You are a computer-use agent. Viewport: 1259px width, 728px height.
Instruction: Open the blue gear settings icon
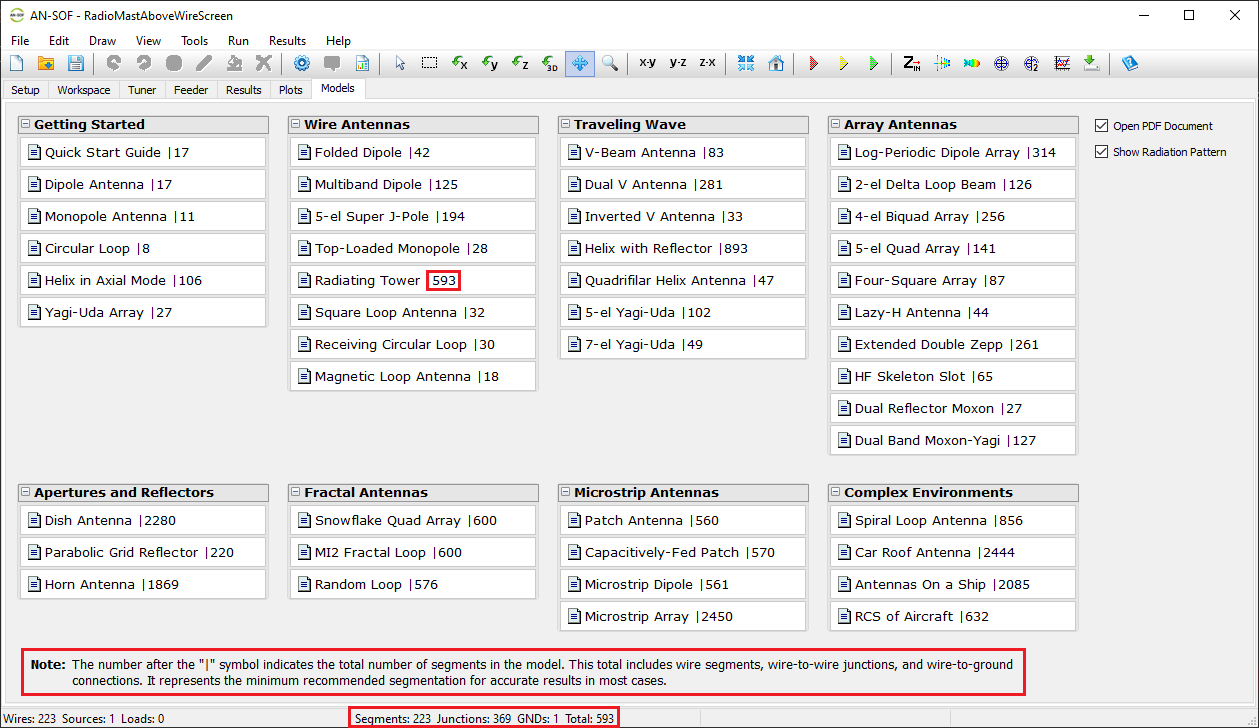(x=302, y=63)
